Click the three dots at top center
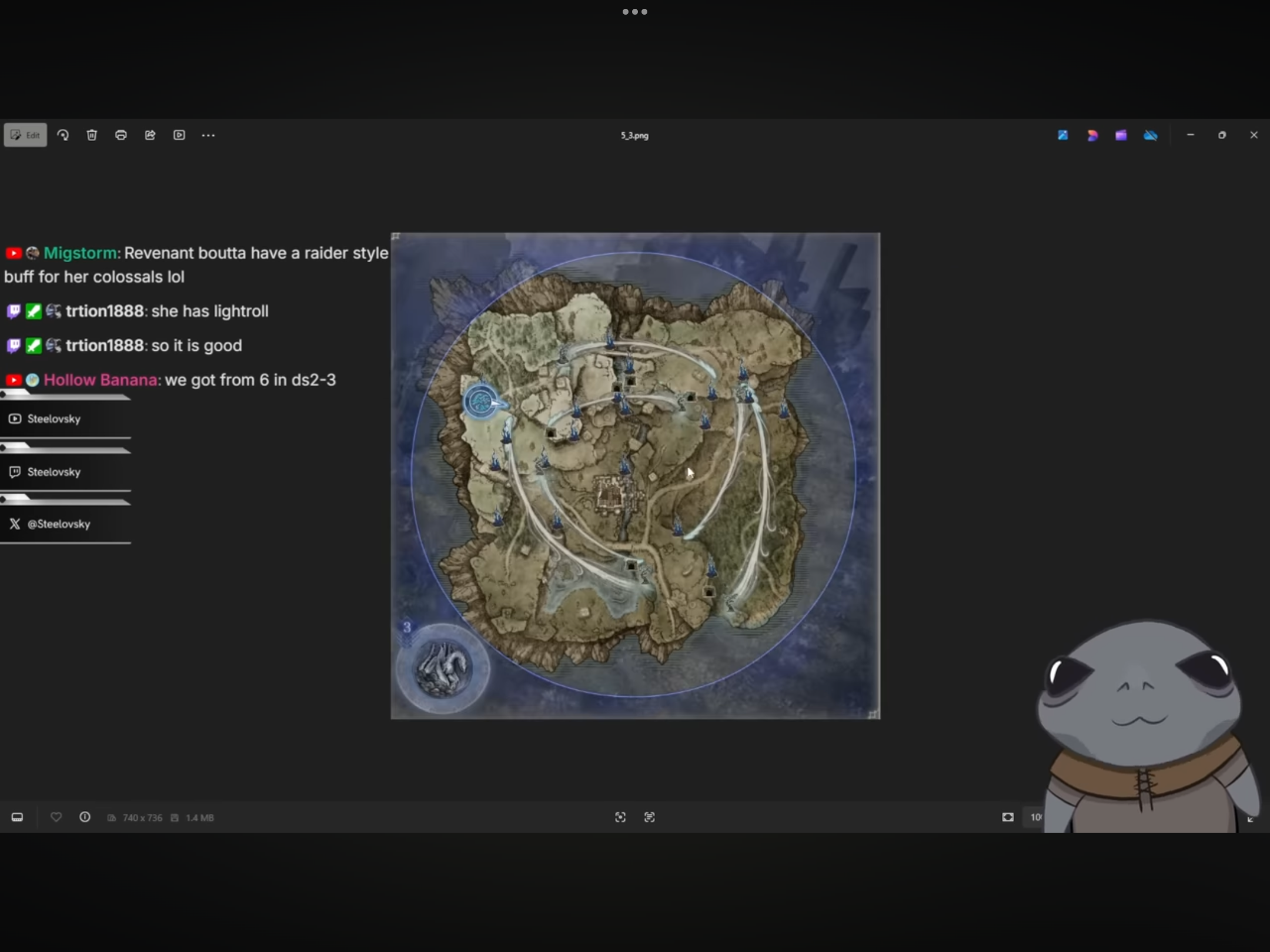Screen dimensions: 1270x952 click(635, 12)
